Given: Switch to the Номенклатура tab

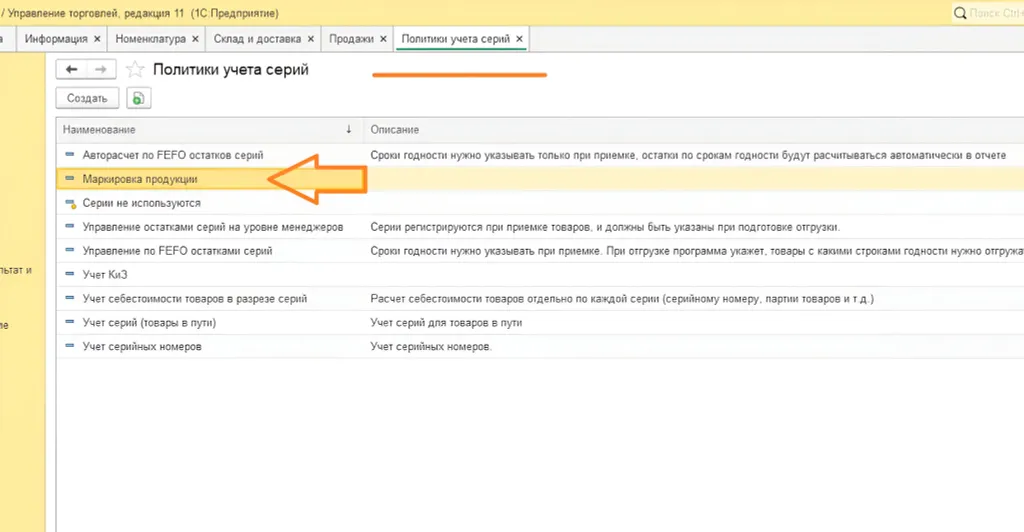Looking at the screenshot, I should 150,39.
